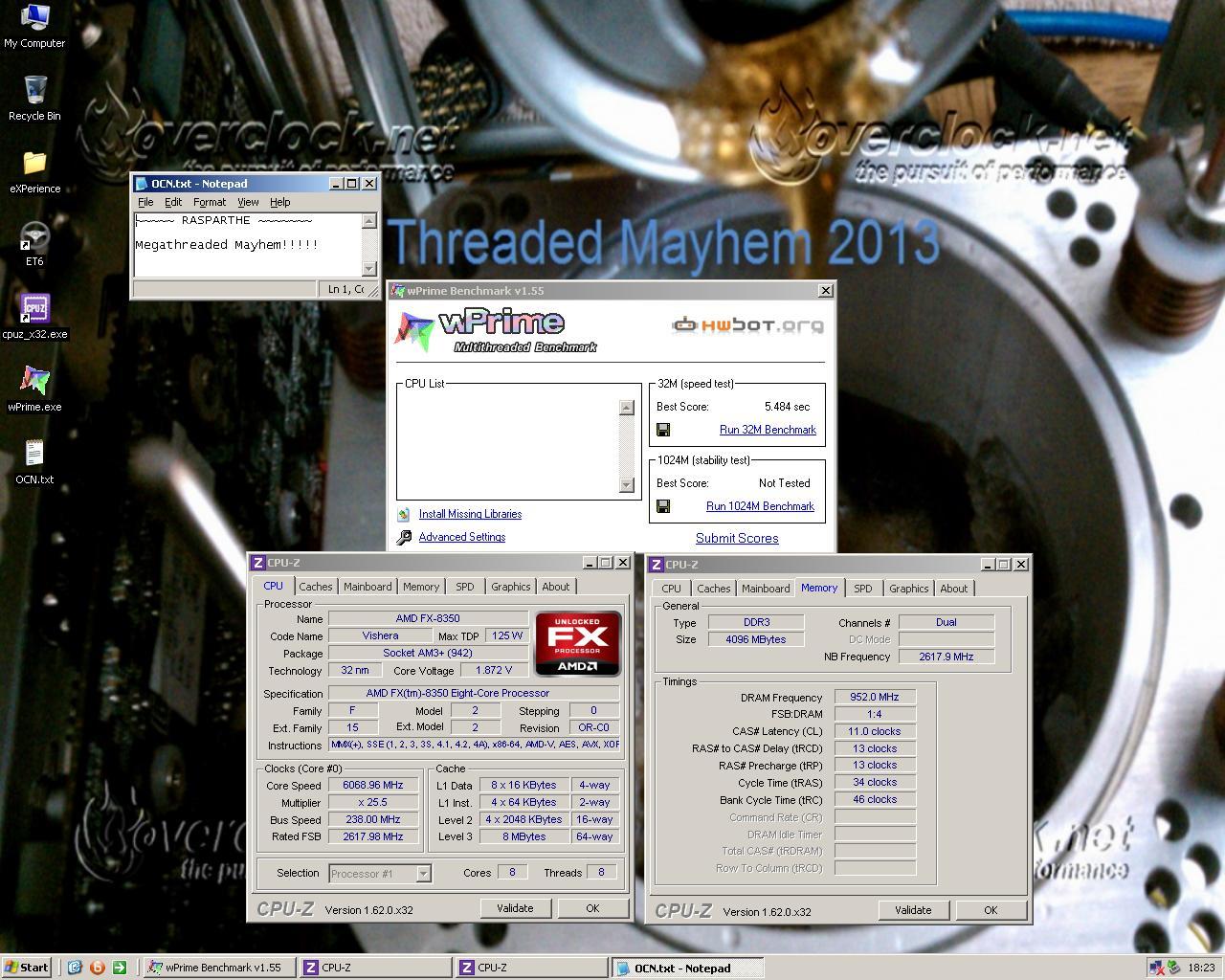Screen dimensions: 1225x980
Task: Switch to OCN.txt - Notepad taskbar button
Action: (687, 968)
